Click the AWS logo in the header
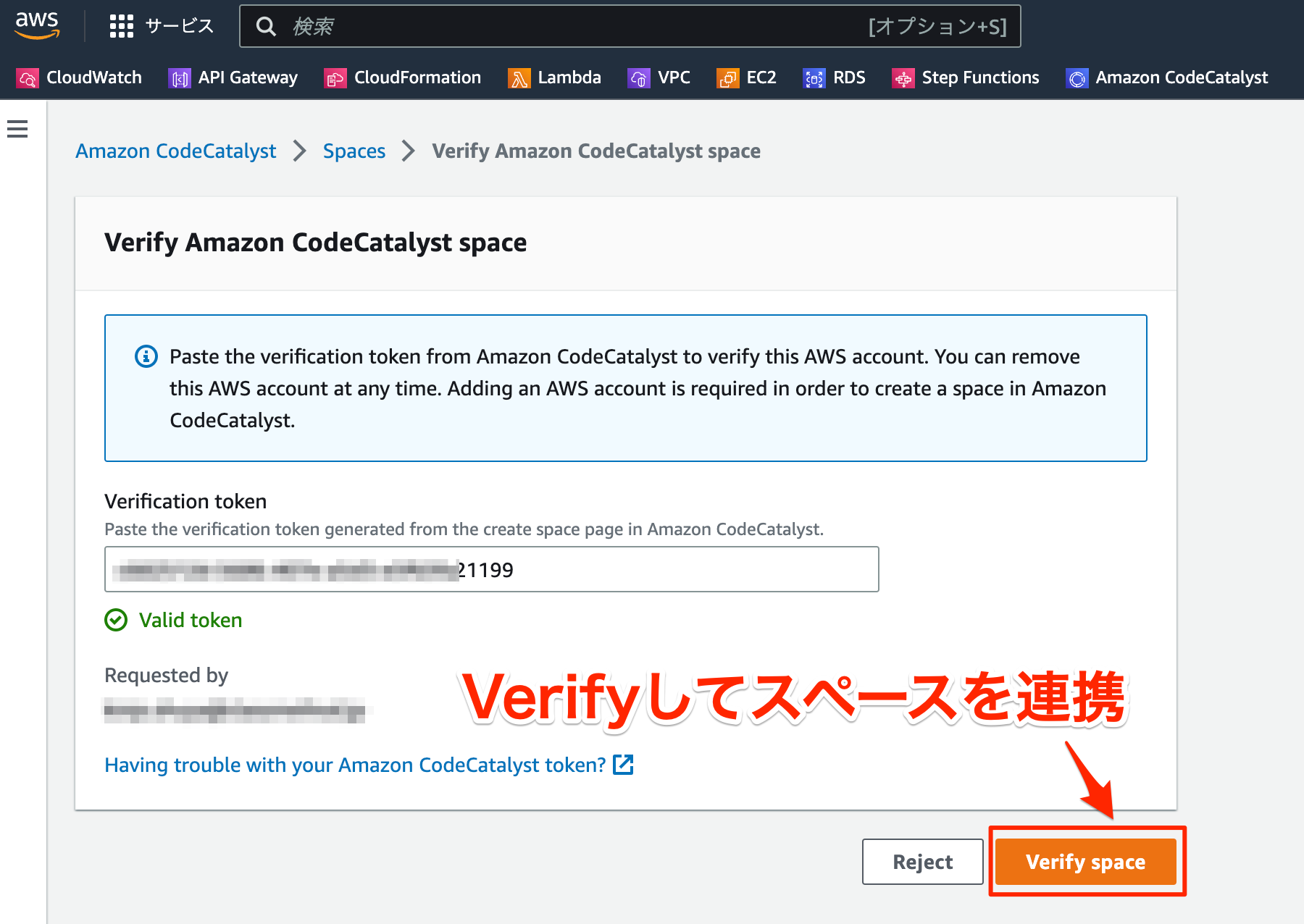 (36, 24)
